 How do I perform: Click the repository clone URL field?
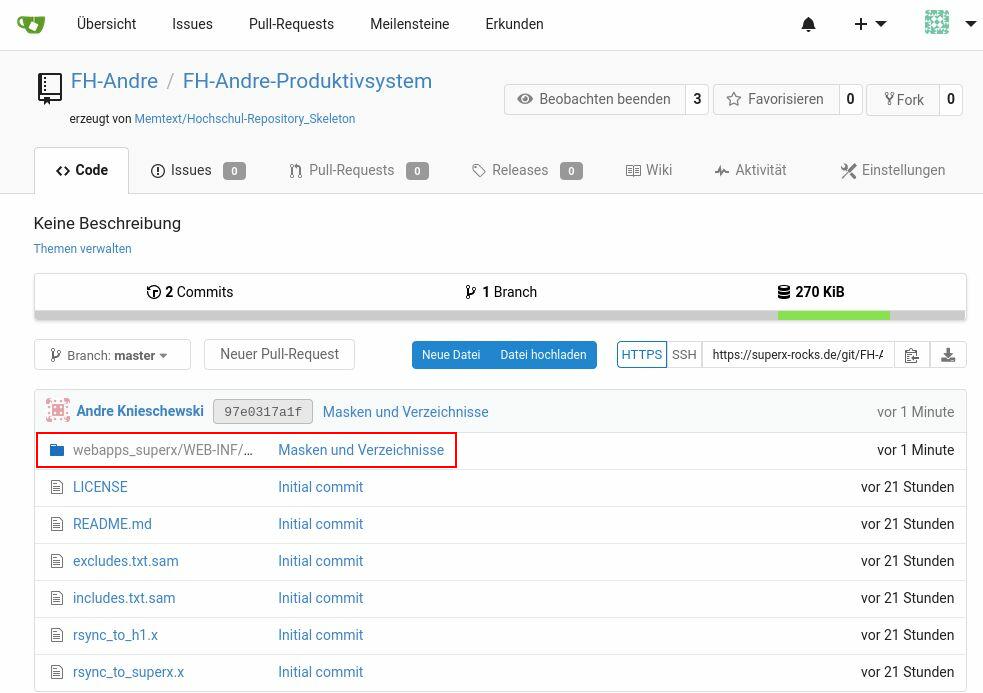pyautogui.click(x=797, y=355)
